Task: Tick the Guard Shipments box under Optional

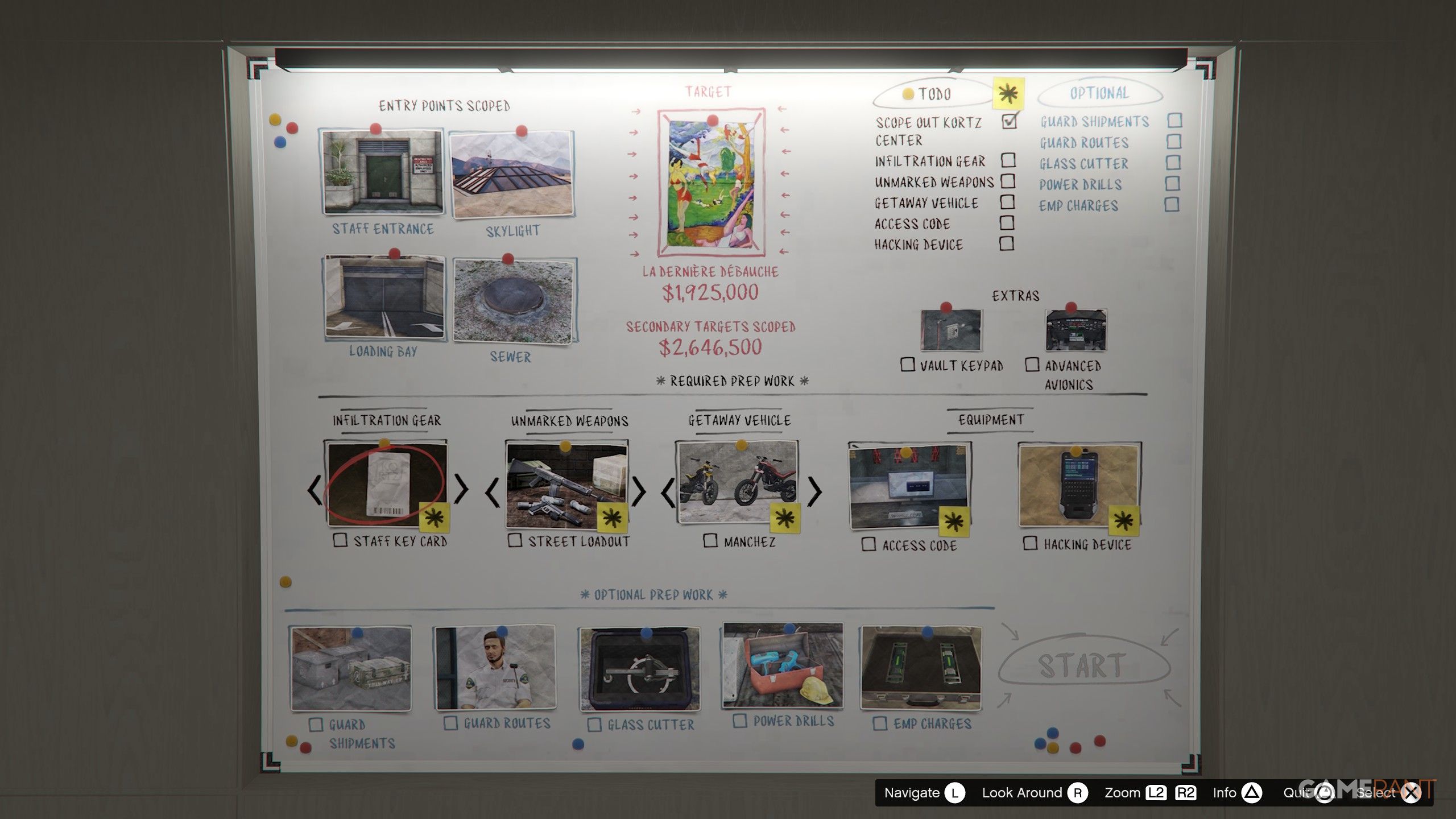Action: 1174,121
